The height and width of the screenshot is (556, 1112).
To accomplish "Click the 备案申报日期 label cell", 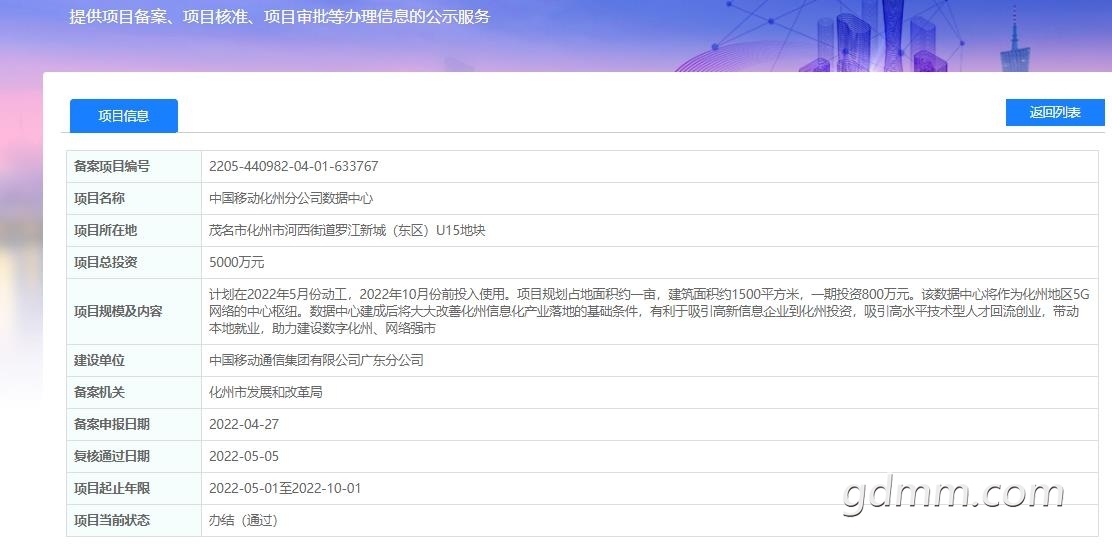I will pyautogui.click(x=134, y=424).
